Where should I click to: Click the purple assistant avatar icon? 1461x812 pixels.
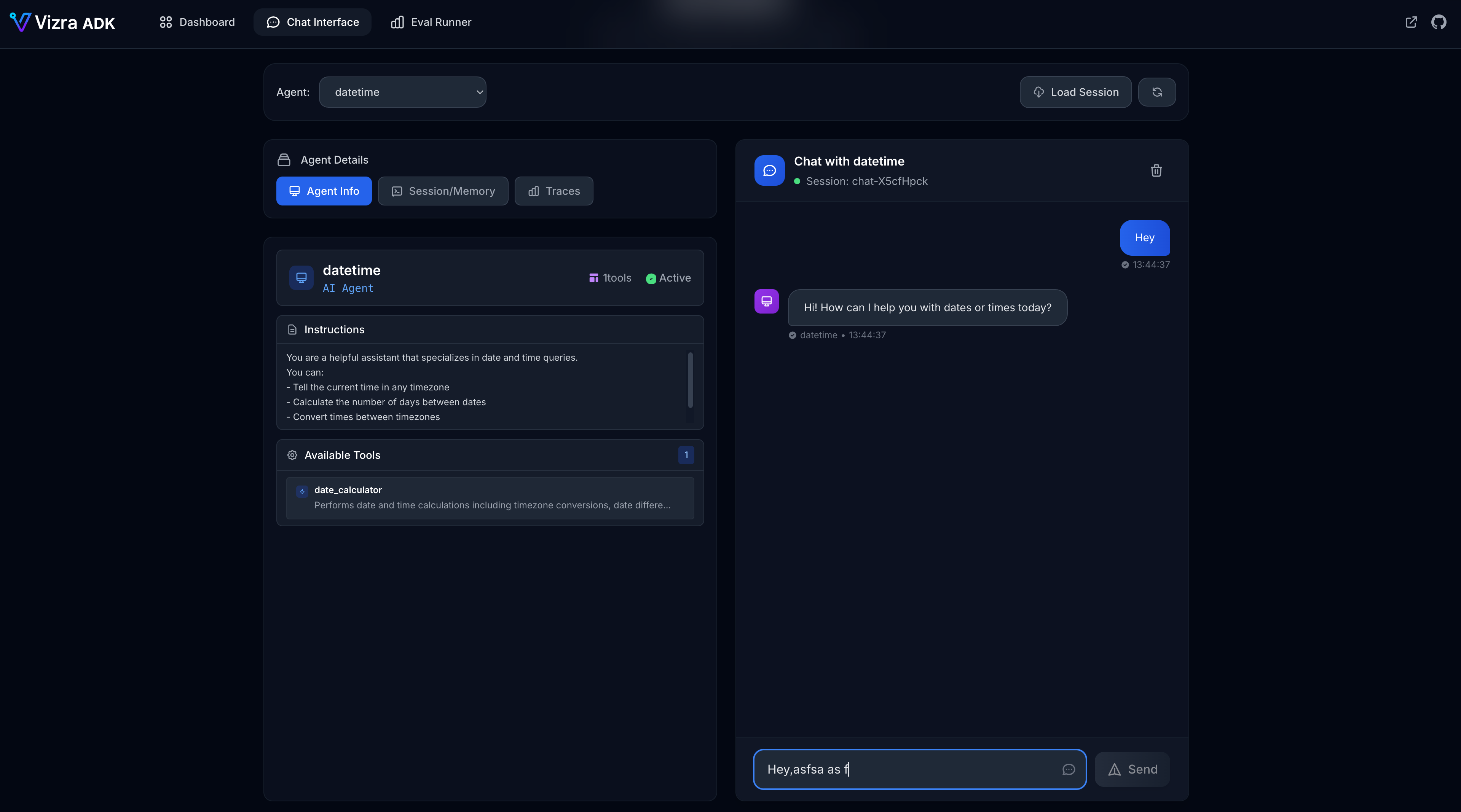pyautogui.click(x=766, y=301)
